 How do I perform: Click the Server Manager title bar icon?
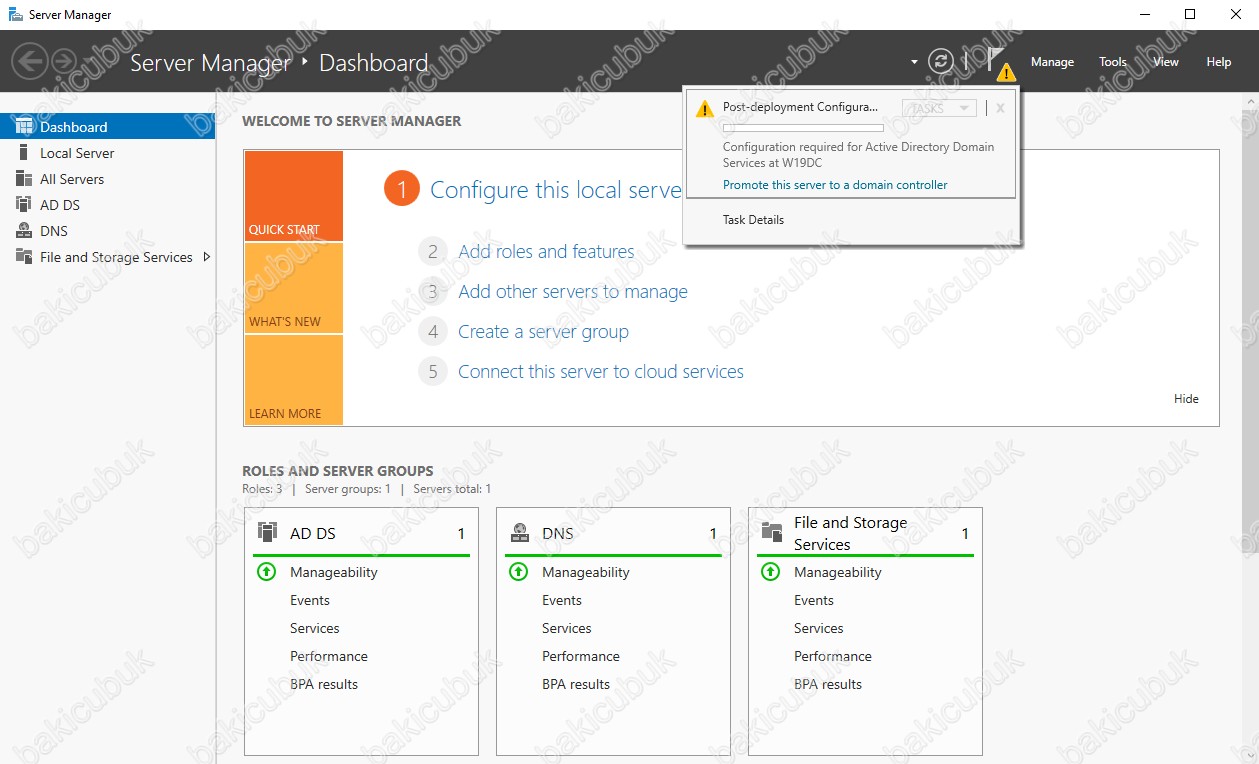16,15
